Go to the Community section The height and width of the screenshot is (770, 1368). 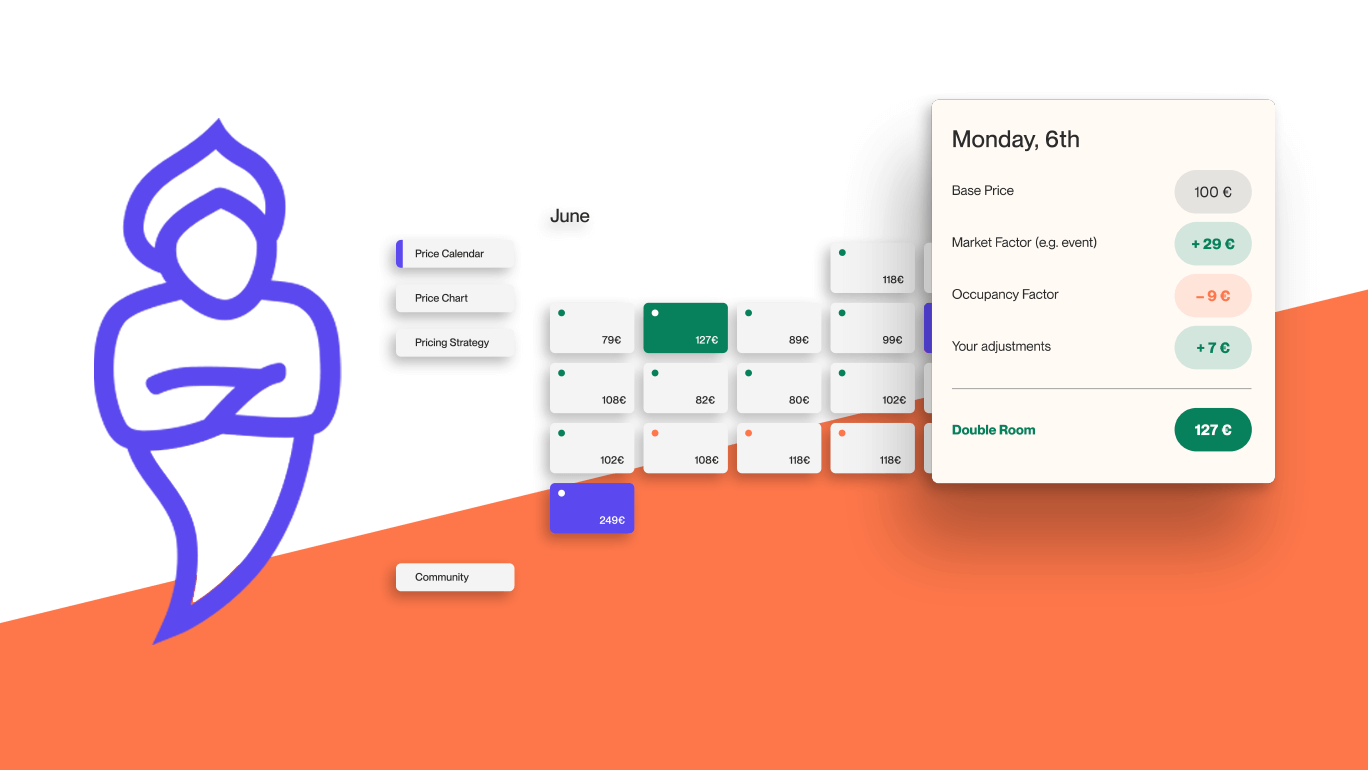tap(455, 577)
